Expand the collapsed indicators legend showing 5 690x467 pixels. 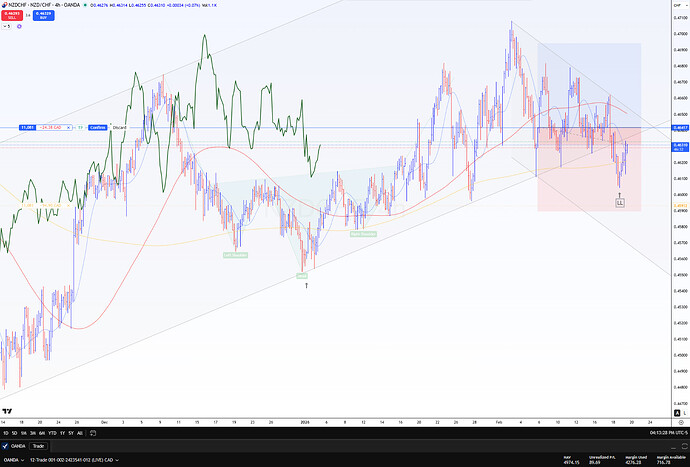point(7,26)
